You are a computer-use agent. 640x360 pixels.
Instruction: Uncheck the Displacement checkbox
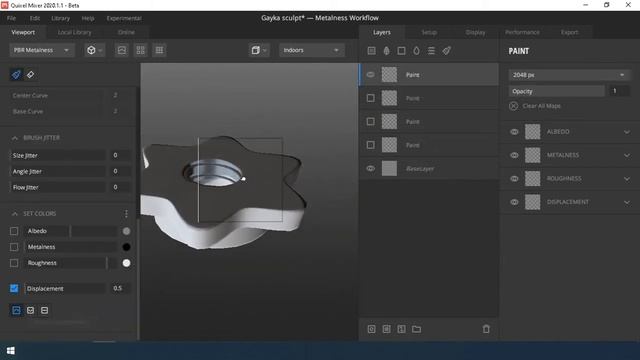point(14,288)
